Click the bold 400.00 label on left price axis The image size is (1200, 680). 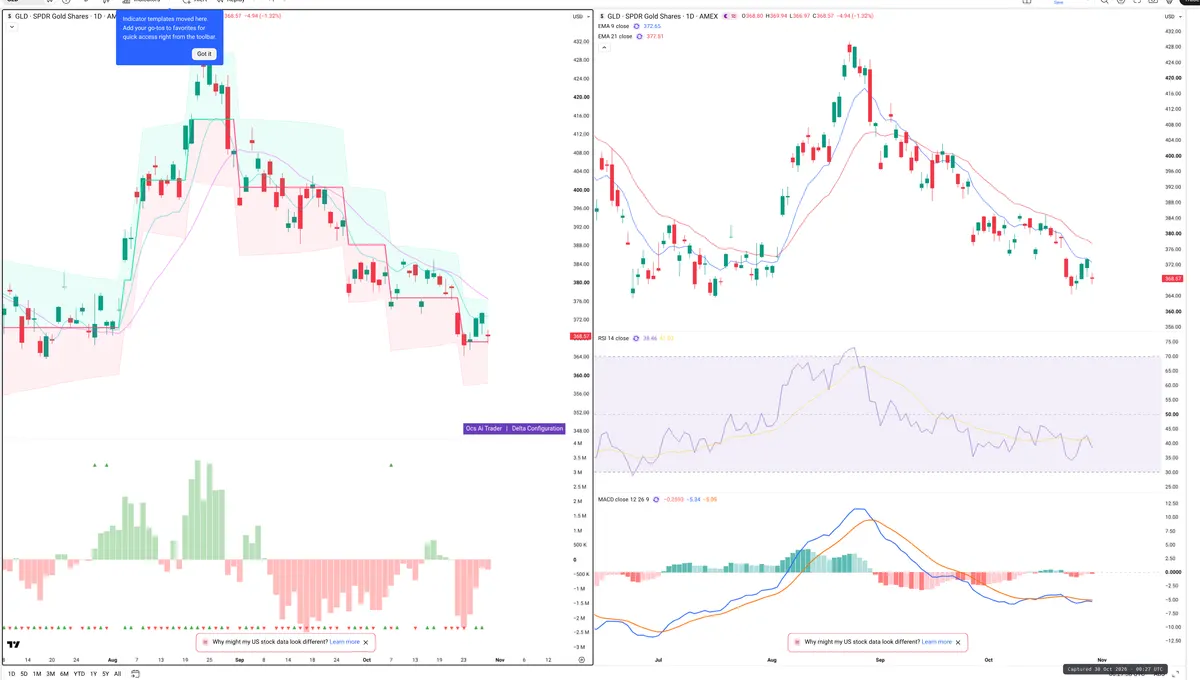580,190
